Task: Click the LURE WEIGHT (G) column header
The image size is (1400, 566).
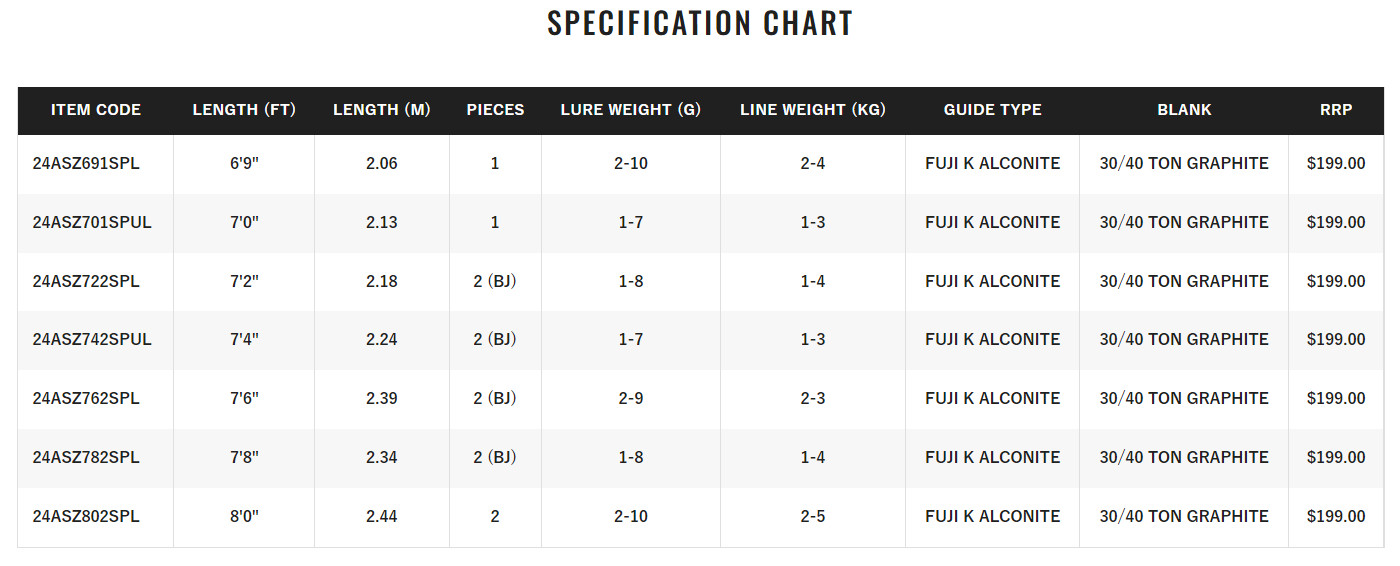Action: point(631,110)
